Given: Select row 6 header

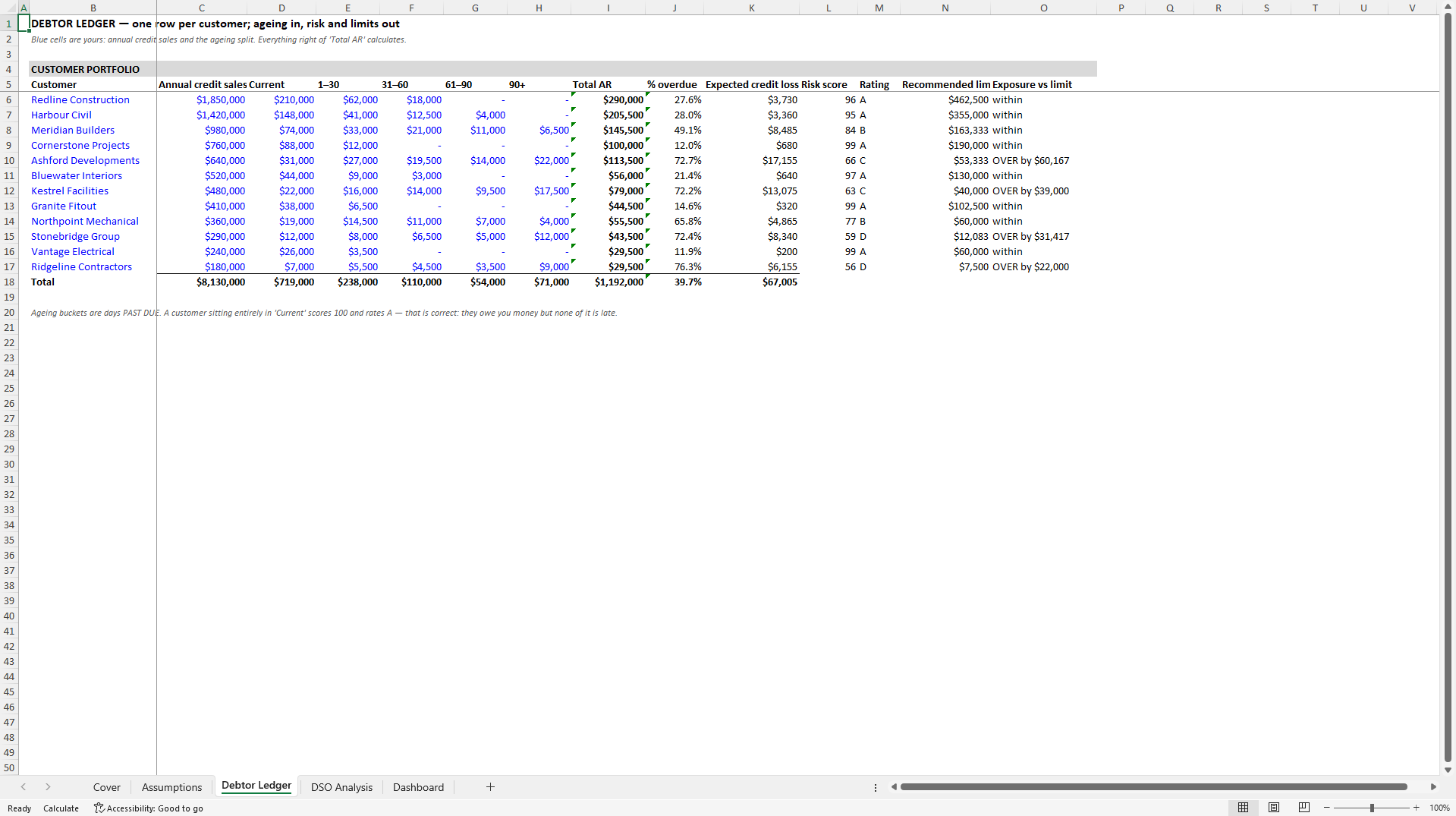Looking at the screenshot, I should (9, 99).
